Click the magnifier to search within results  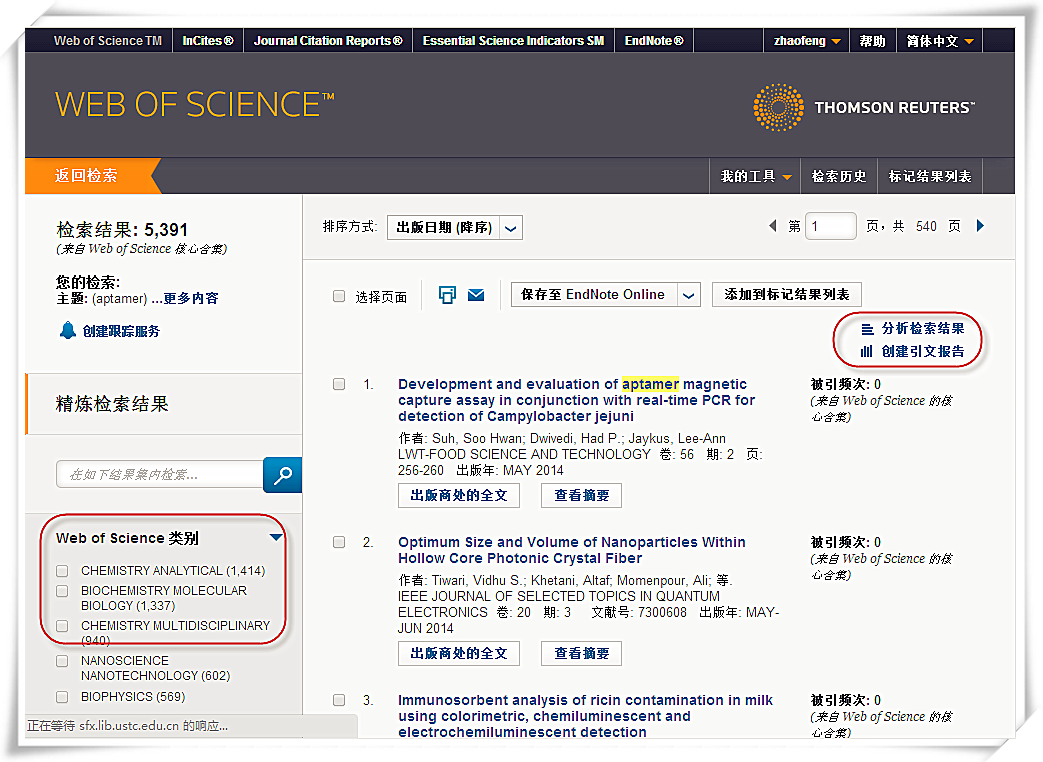(x=282, y=475)
